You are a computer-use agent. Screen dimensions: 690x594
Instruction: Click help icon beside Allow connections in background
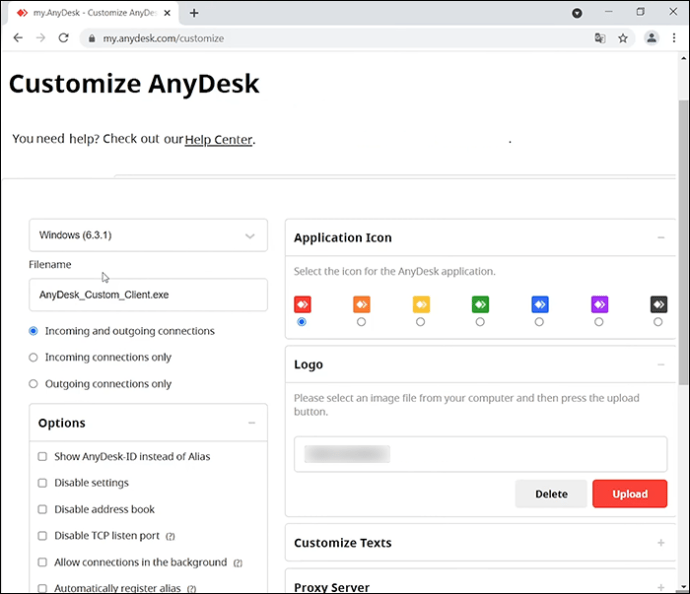[238, 563]
